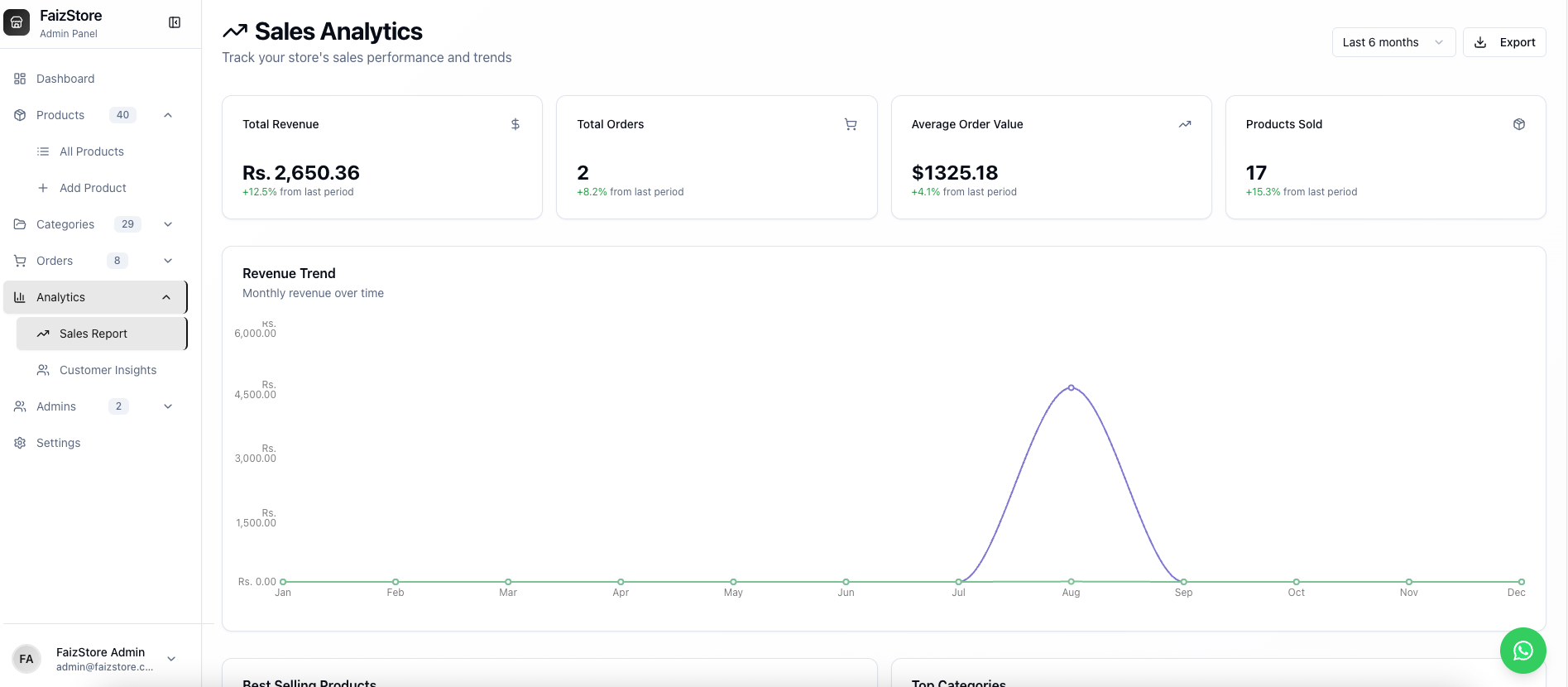Click the dollar icon in Total Revenue card
This screenshot has height=687, width=1568.
pos(515,124)
